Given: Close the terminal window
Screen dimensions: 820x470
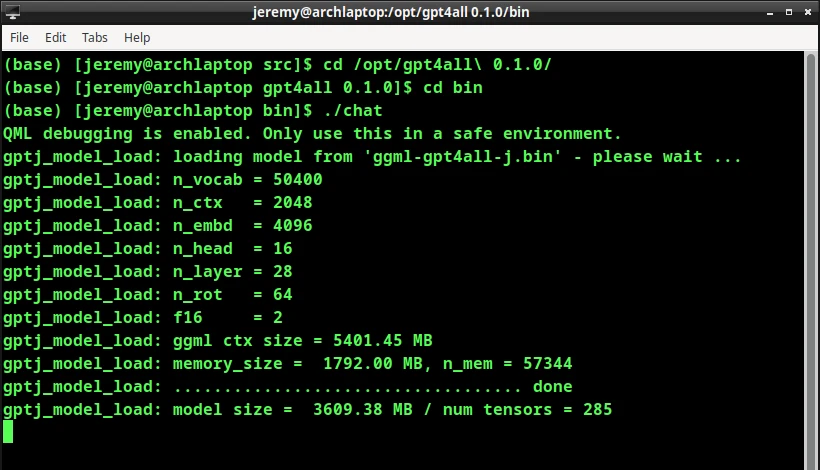Looking at the screenshot, I should (807, 12).
